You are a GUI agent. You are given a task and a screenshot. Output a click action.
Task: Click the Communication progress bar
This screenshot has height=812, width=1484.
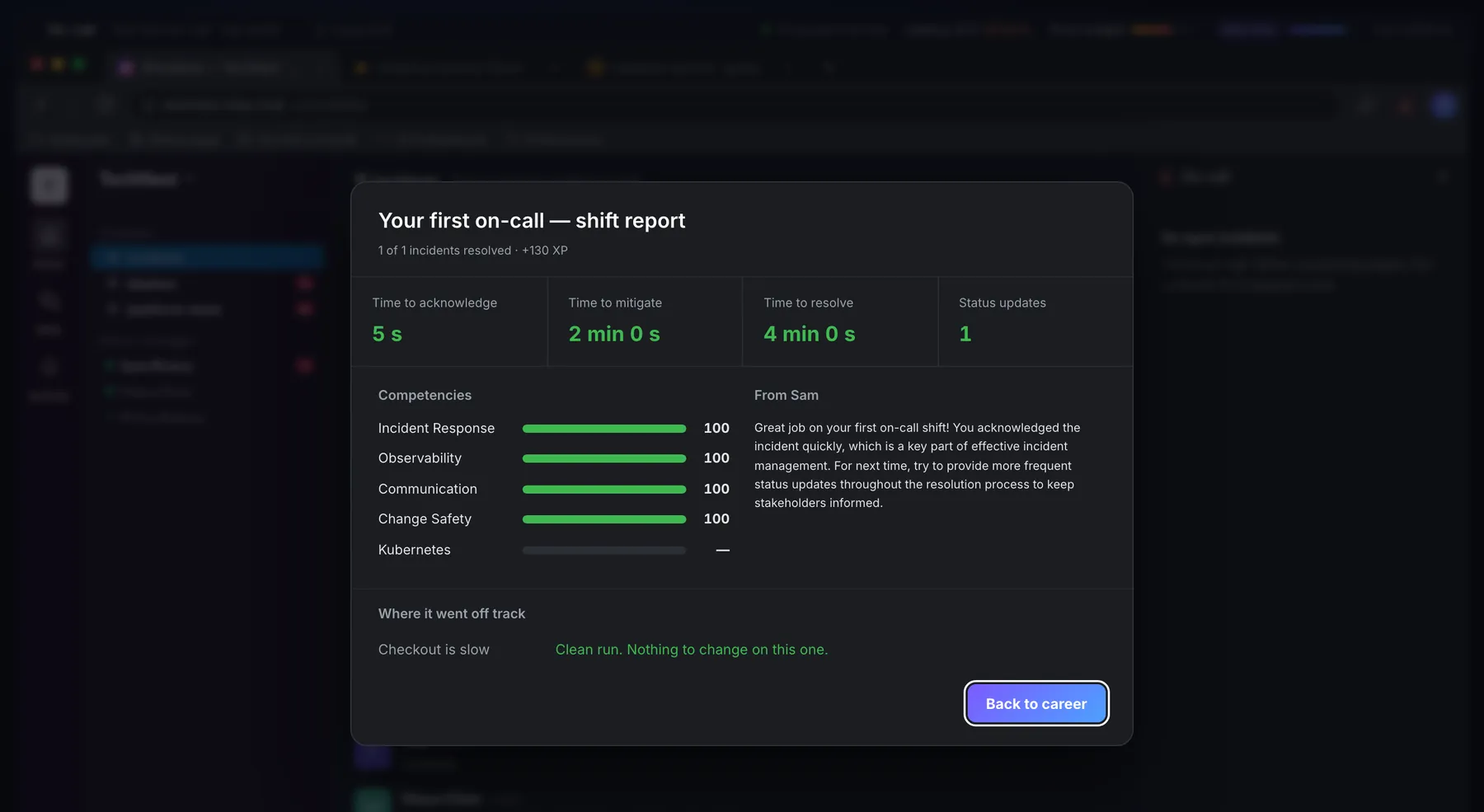pos(604,490)
